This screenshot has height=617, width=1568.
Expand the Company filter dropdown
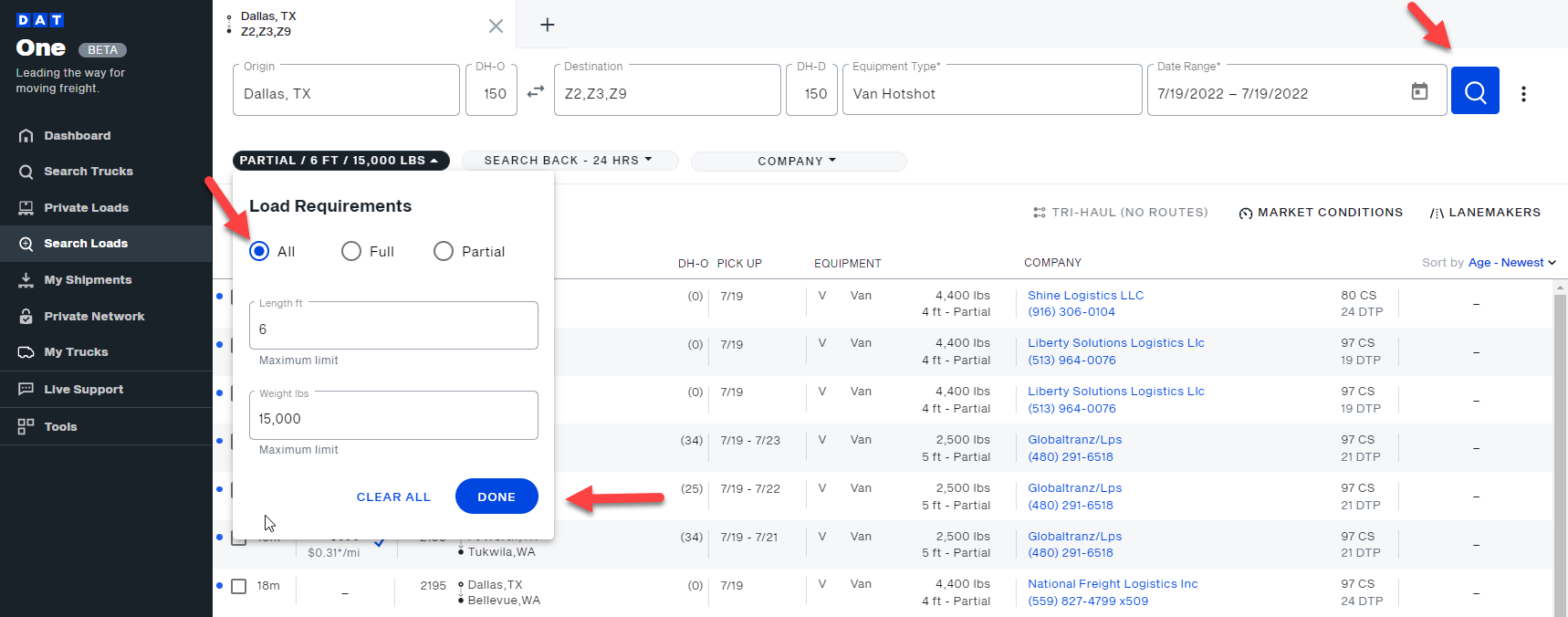point(799,162)
